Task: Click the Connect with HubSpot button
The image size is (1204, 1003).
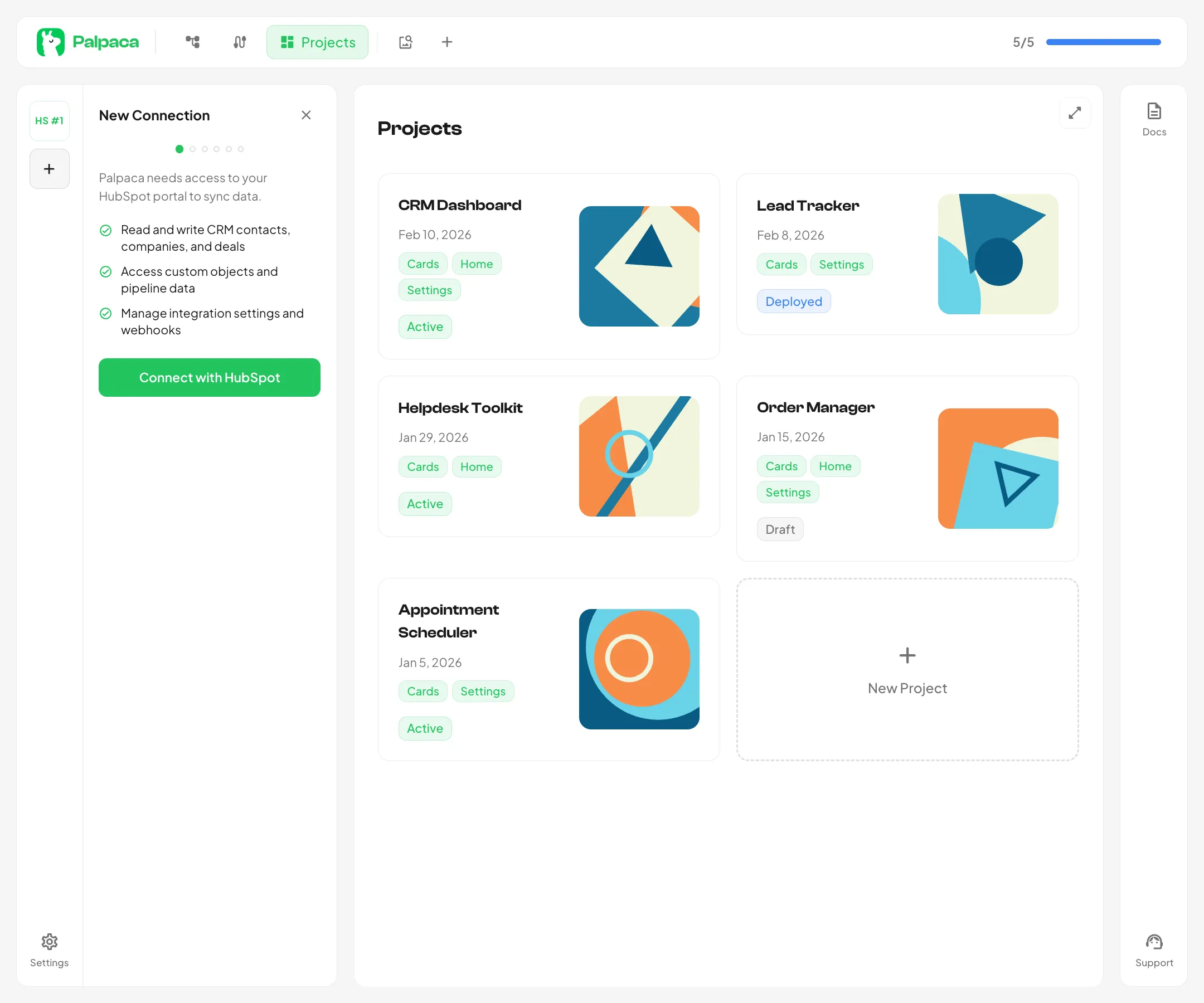Action: 209,377
